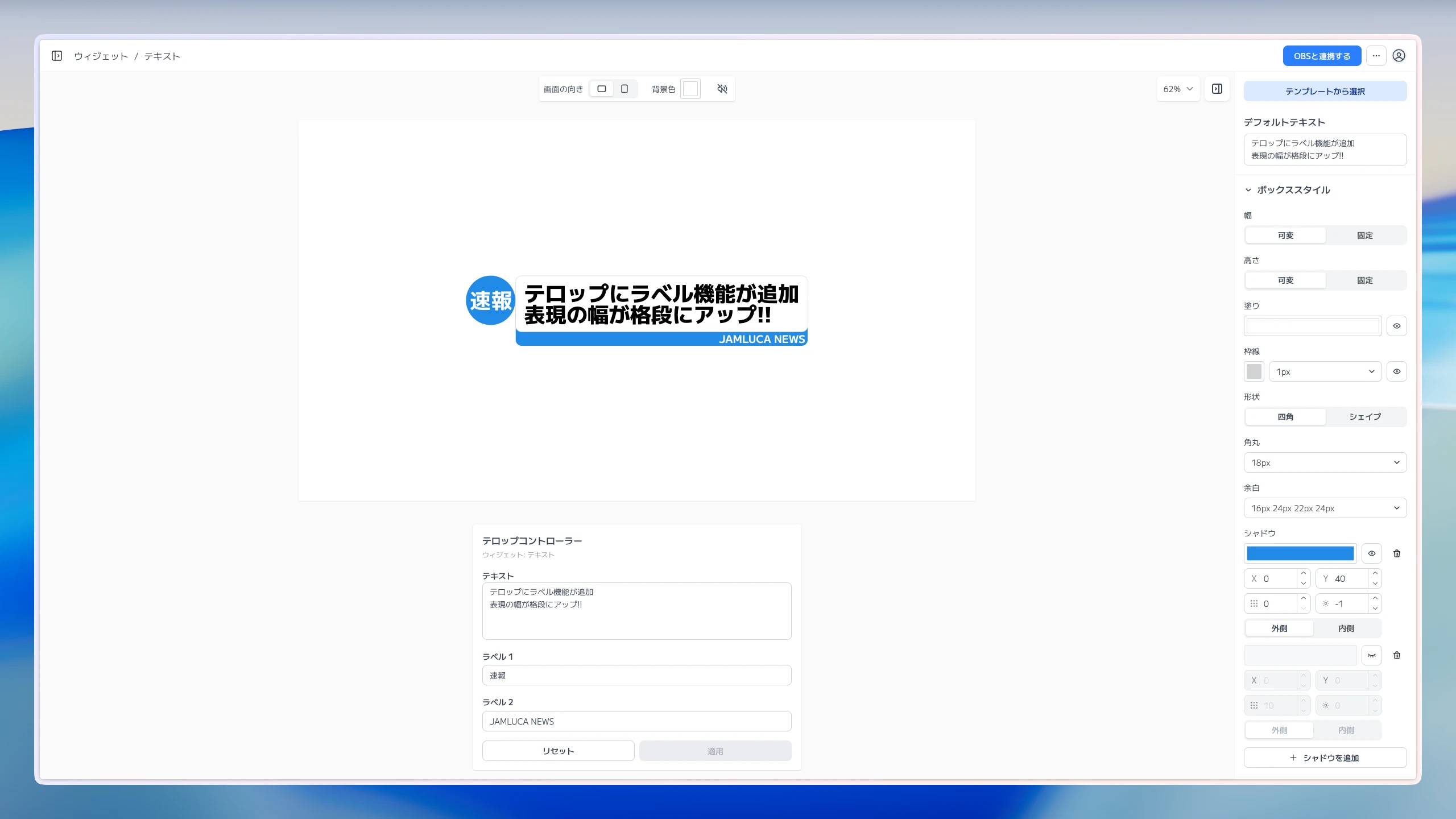Viewport: 1456px width, 819px height.
Task: Select the JAMLUCA NEWS banner on canvas
Action: 661,339
